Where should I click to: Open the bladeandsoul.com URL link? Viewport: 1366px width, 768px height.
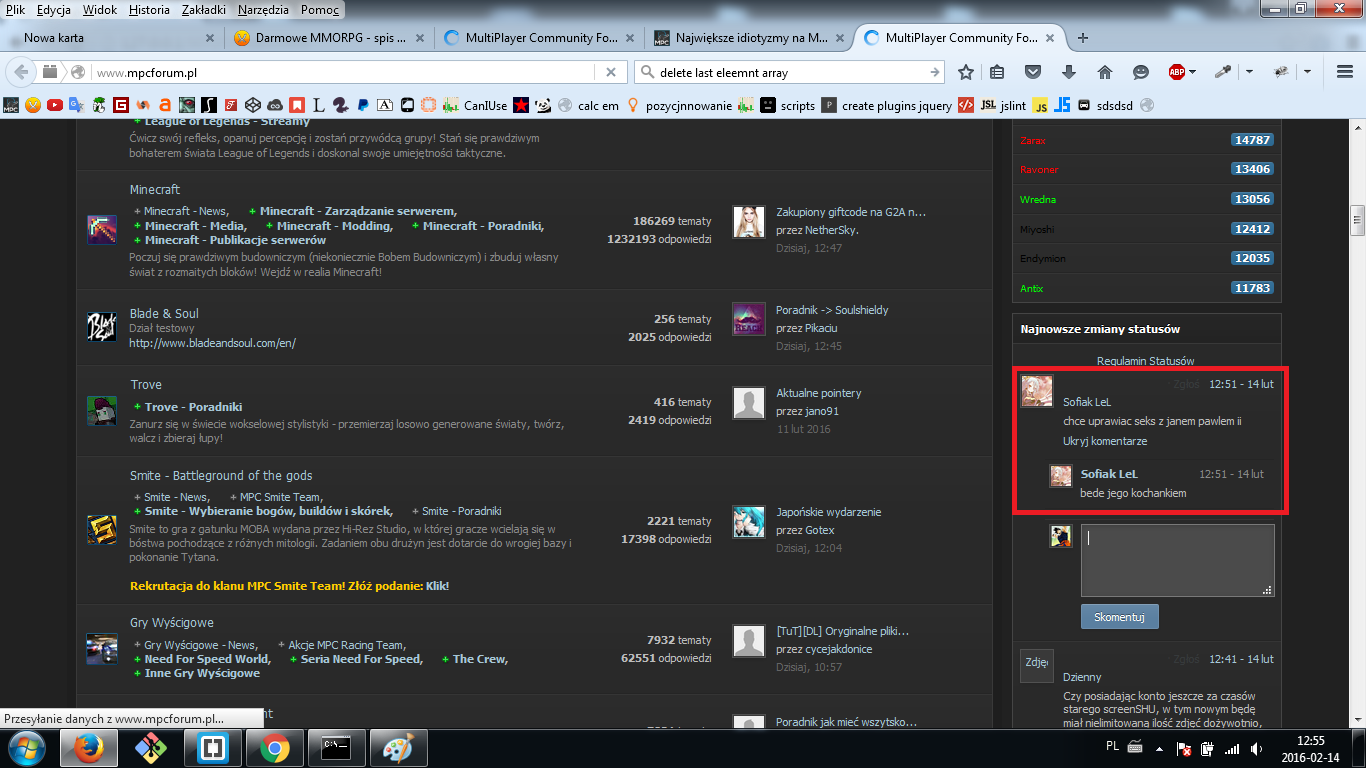pos(212,343)
